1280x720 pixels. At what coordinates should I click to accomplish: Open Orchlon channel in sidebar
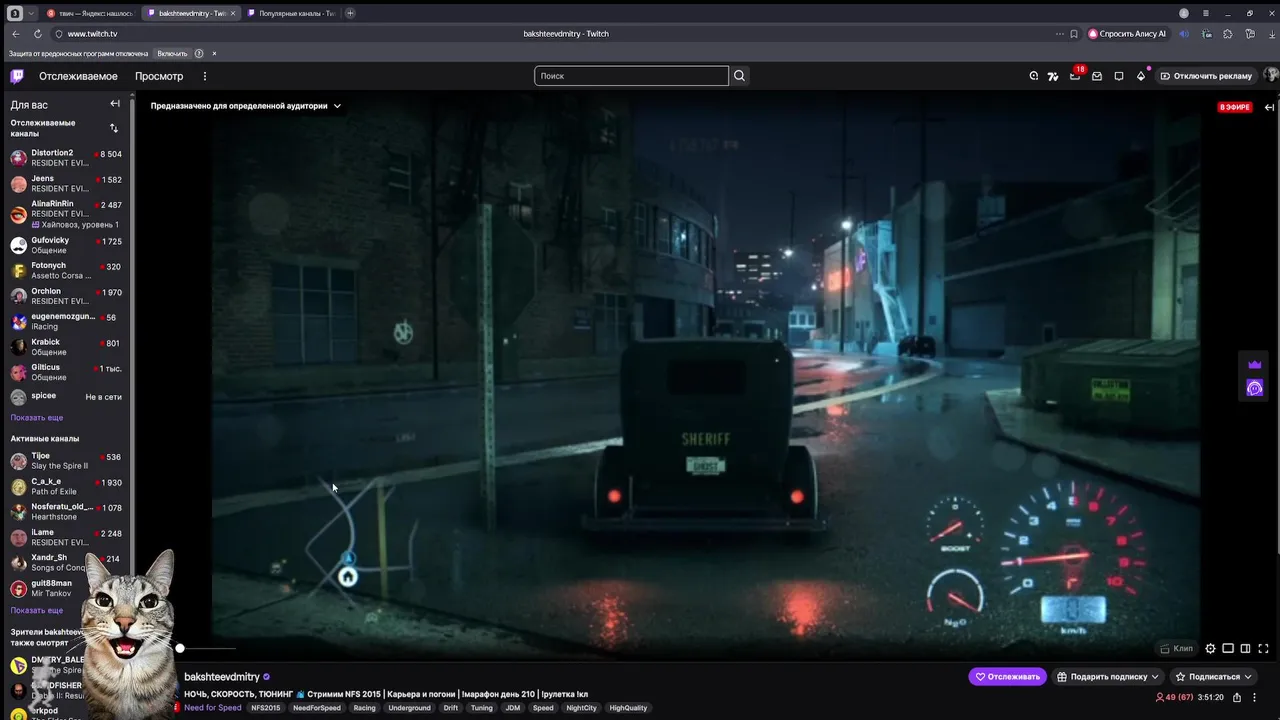[x=66, y=296]
